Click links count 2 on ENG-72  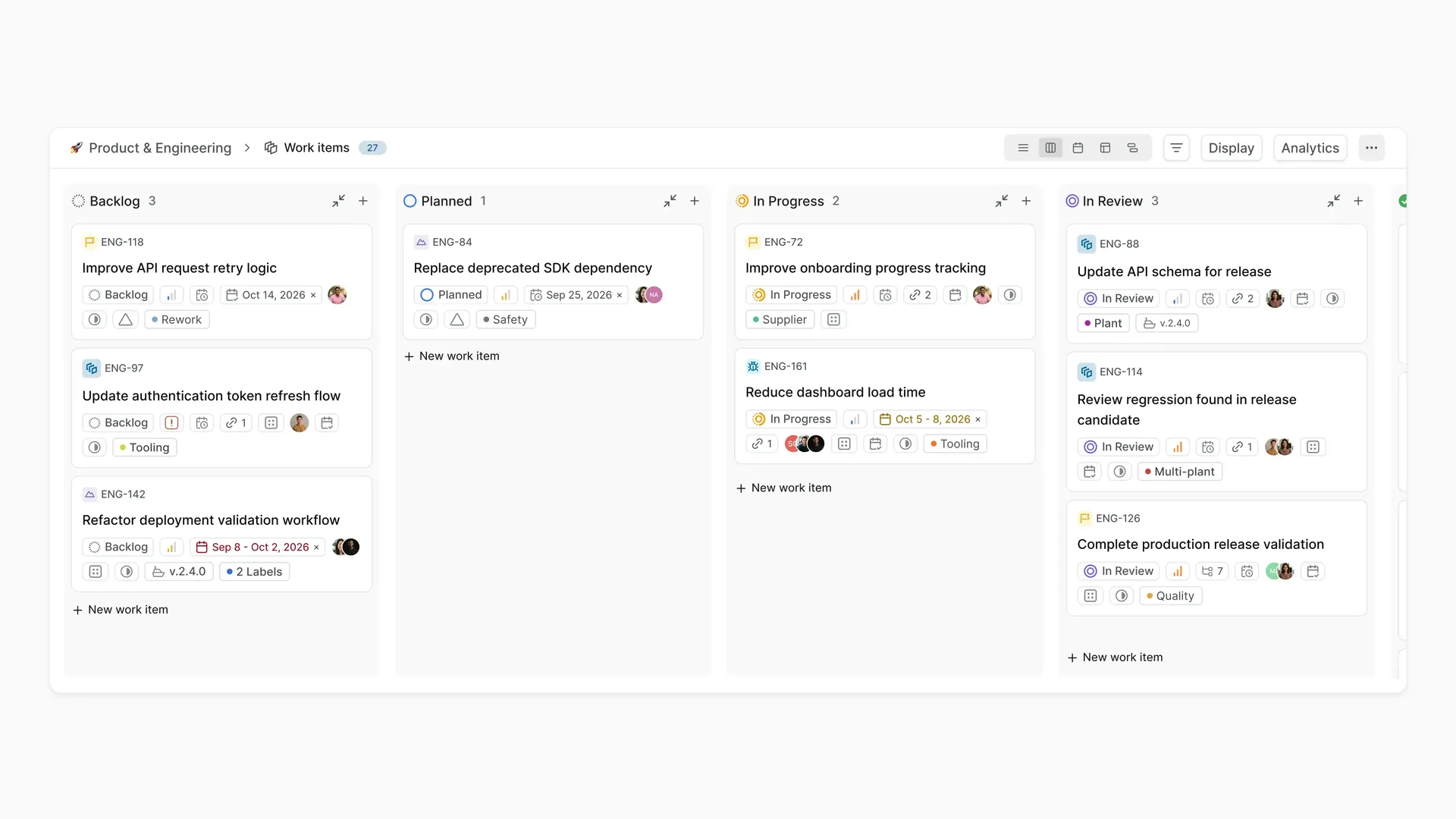[921, 295]
